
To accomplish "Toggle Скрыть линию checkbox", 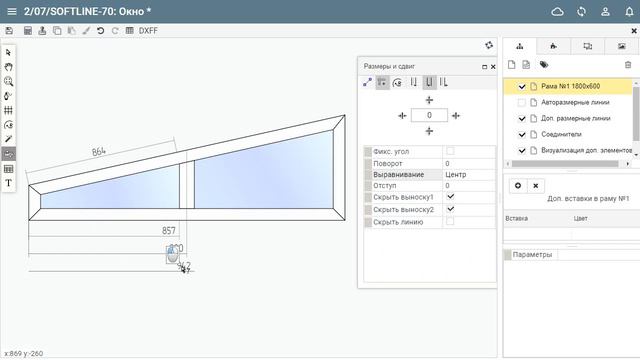I will point(450,221).
